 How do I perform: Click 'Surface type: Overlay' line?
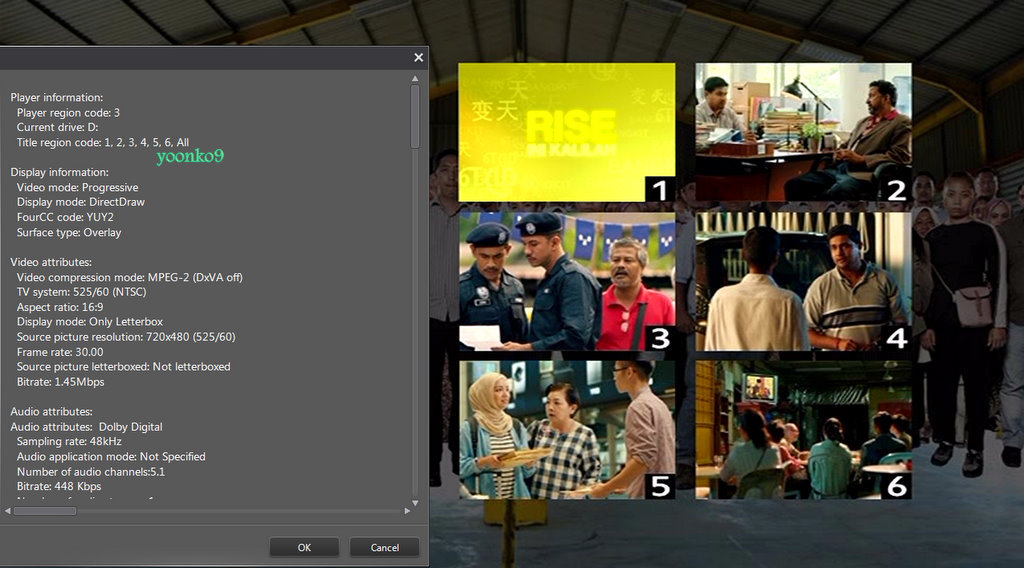(69, 232)
